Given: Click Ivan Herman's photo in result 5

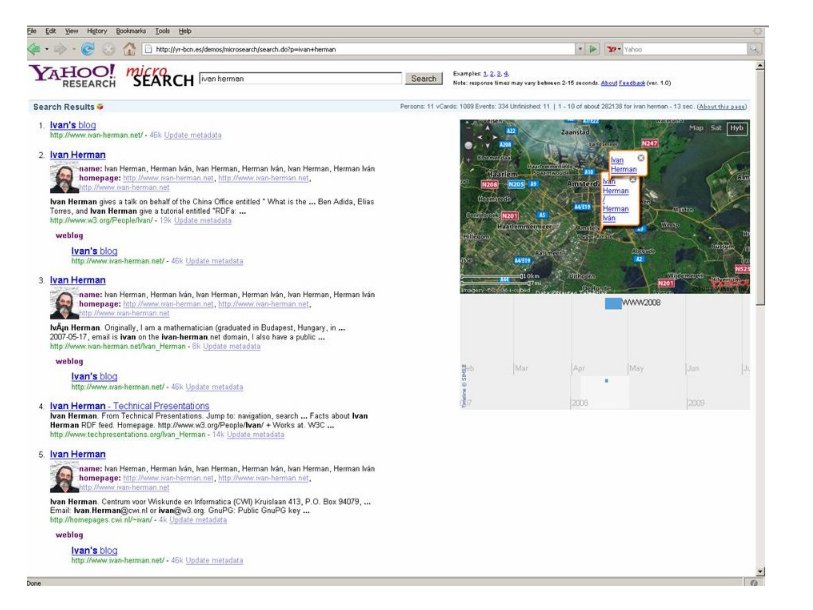Looking at the screenshot, I should click(64, 478).
